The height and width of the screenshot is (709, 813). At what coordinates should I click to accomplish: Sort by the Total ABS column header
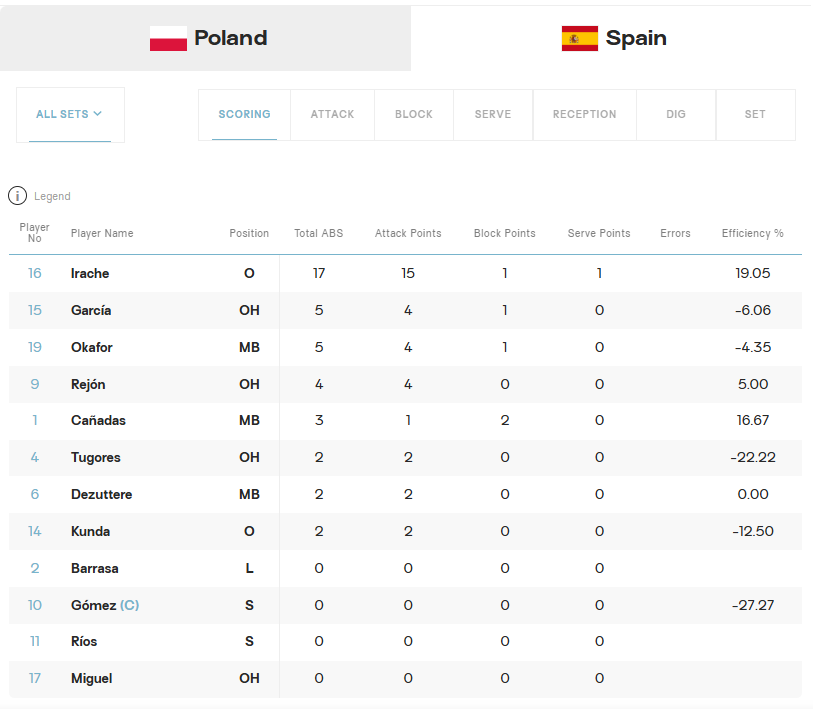(319, 233)
